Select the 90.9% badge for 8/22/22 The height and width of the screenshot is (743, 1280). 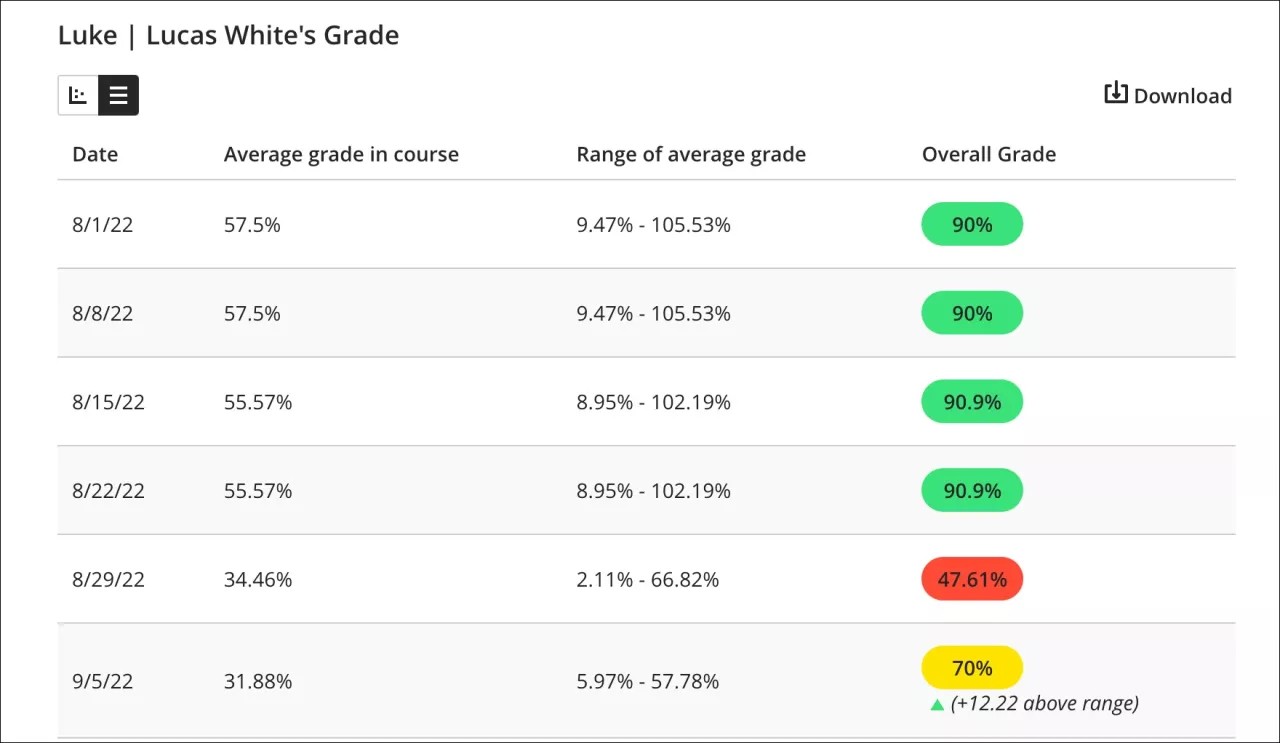point(971,490)
